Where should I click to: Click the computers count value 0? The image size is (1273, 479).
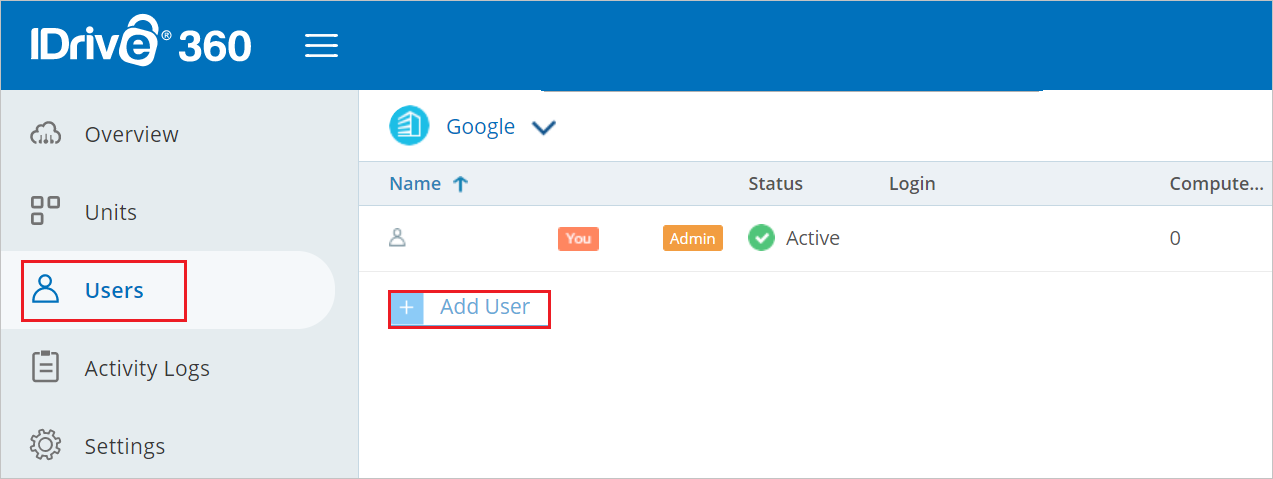pos(1175,238)
